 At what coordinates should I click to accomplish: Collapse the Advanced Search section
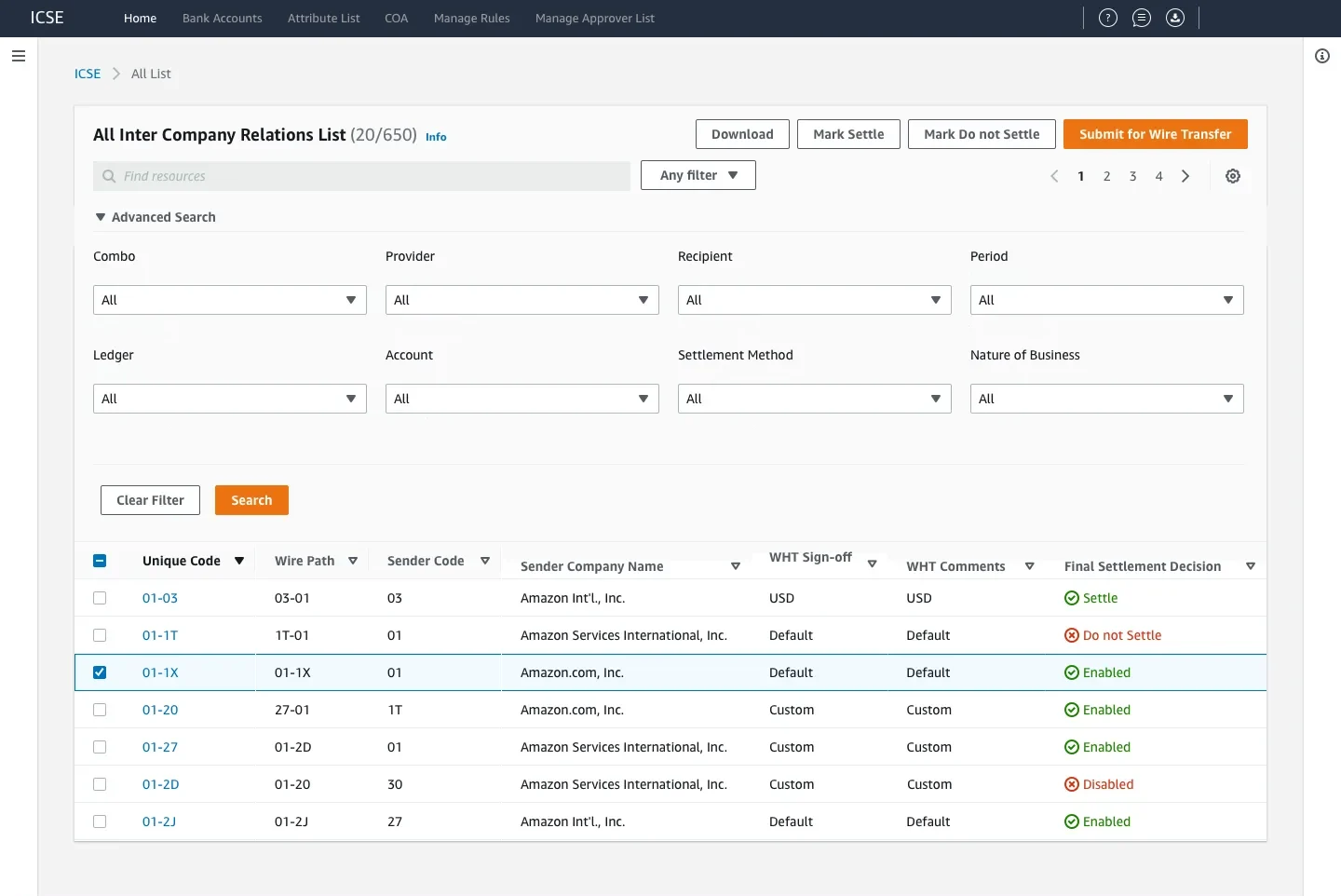pyautogui.click(x=156, y=217)
